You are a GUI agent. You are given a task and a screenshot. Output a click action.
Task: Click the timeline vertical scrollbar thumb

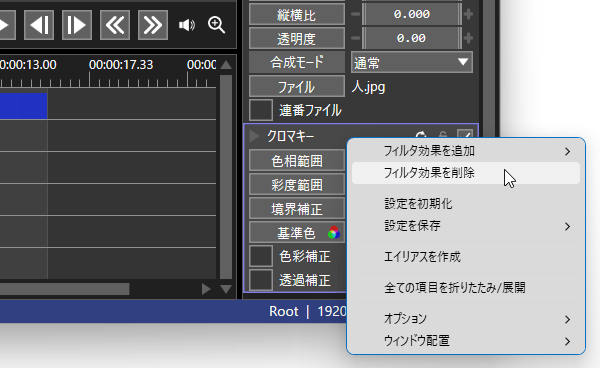tap(226, 177)
